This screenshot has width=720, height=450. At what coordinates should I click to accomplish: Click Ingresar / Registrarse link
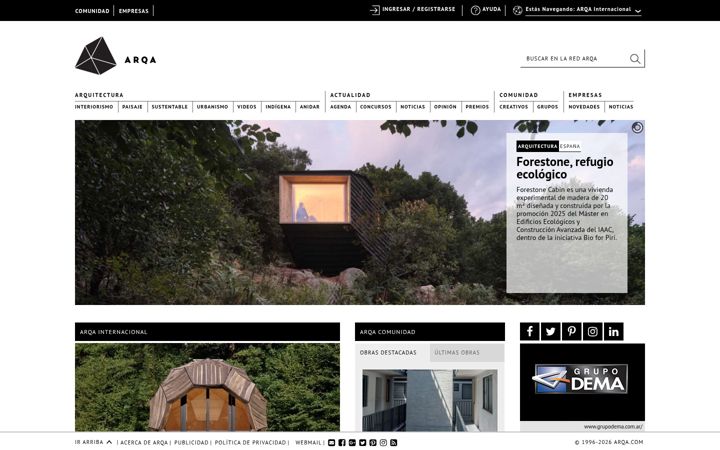point(419,9)
